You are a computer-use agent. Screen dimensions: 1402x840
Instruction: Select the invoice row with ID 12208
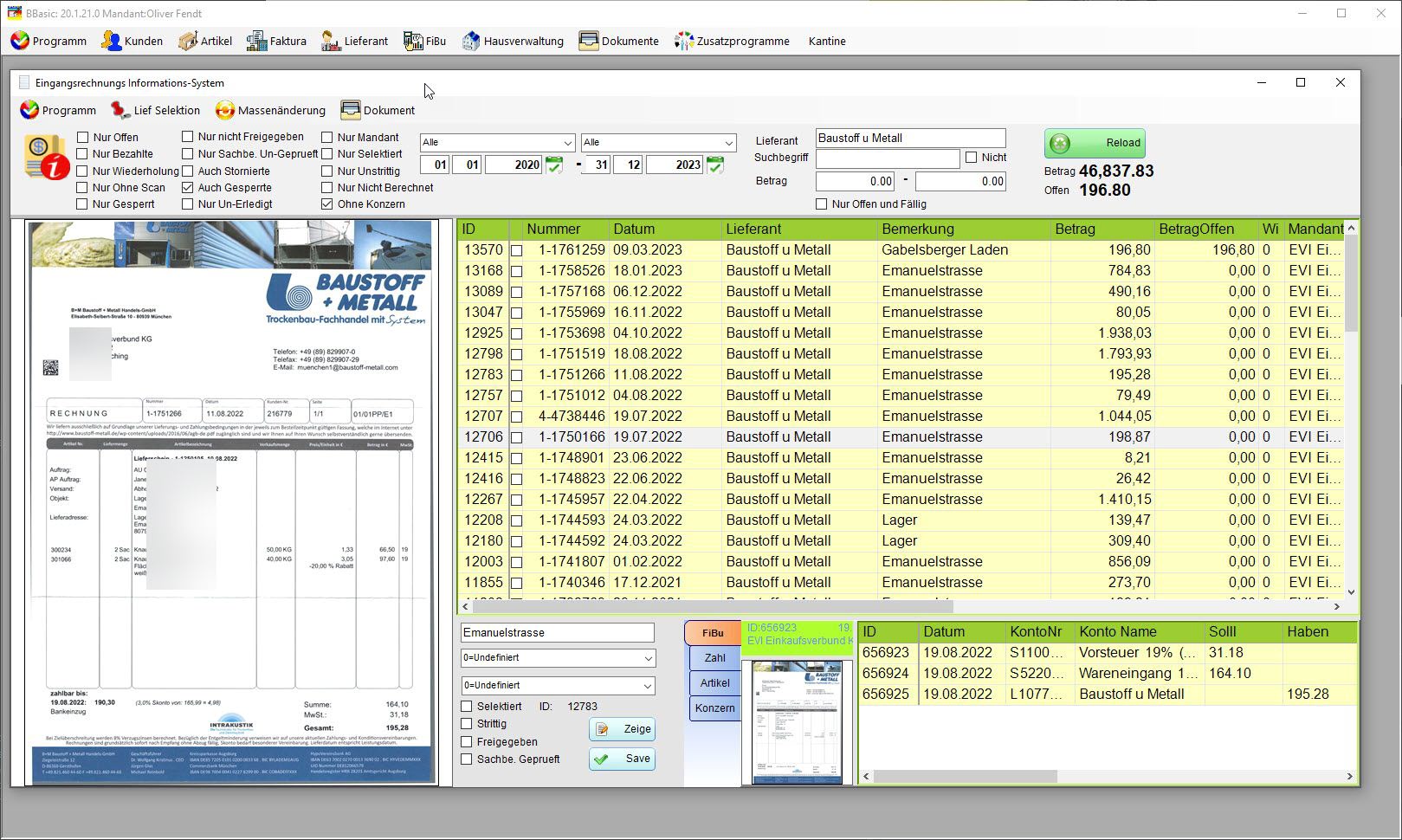pyautogui.click(x=900, y=520)
